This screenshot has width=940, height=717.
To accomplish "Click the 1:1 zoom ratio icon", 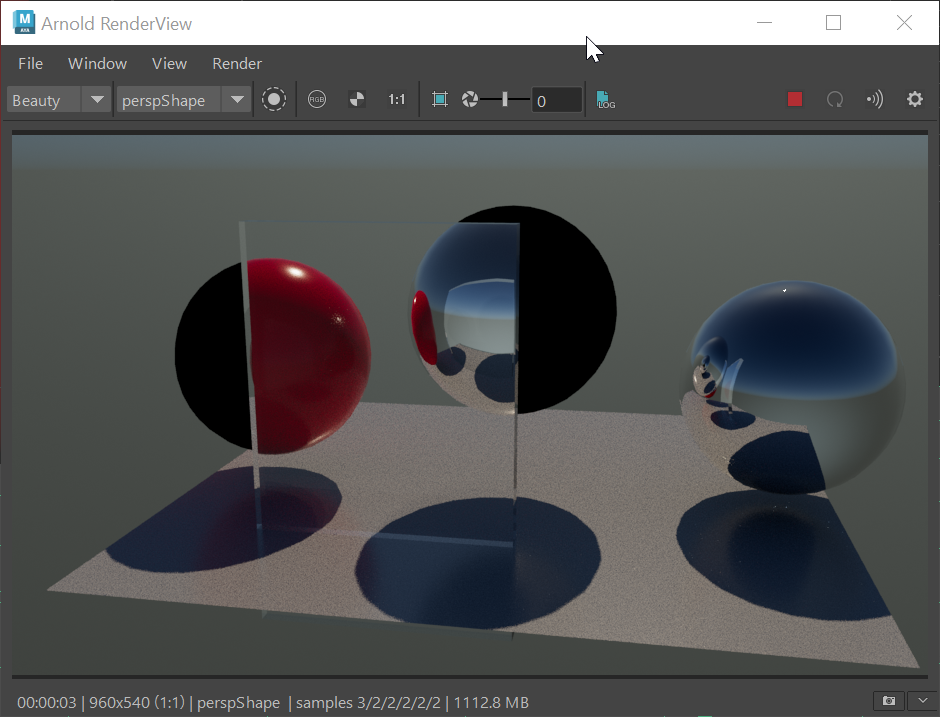I will [x=396, y=99].
